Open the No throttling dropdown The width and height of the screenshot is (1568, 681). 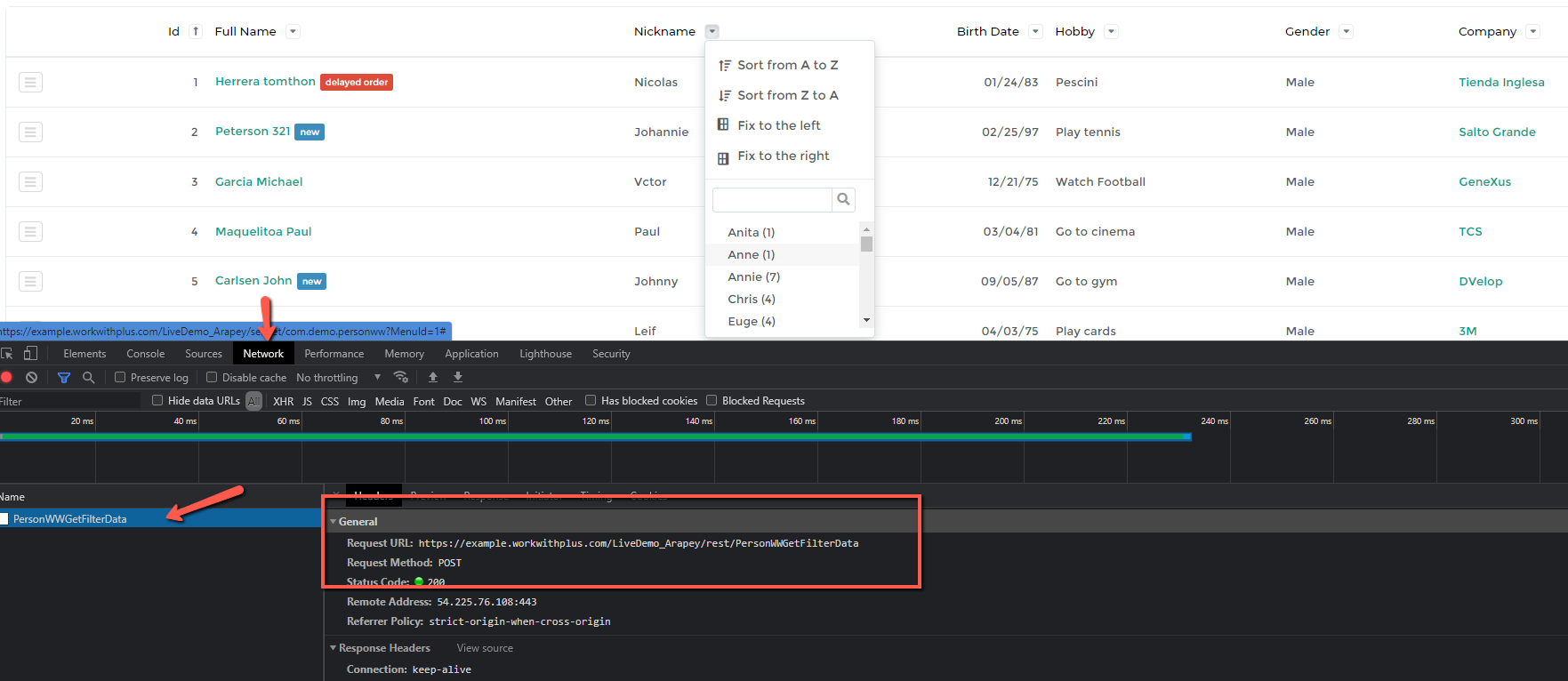[338, 377]
